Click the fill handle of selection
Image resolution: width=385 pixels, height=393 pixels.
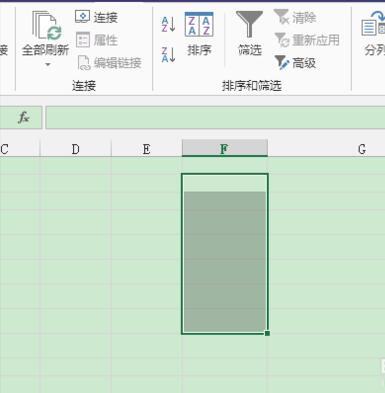point(267,333)
